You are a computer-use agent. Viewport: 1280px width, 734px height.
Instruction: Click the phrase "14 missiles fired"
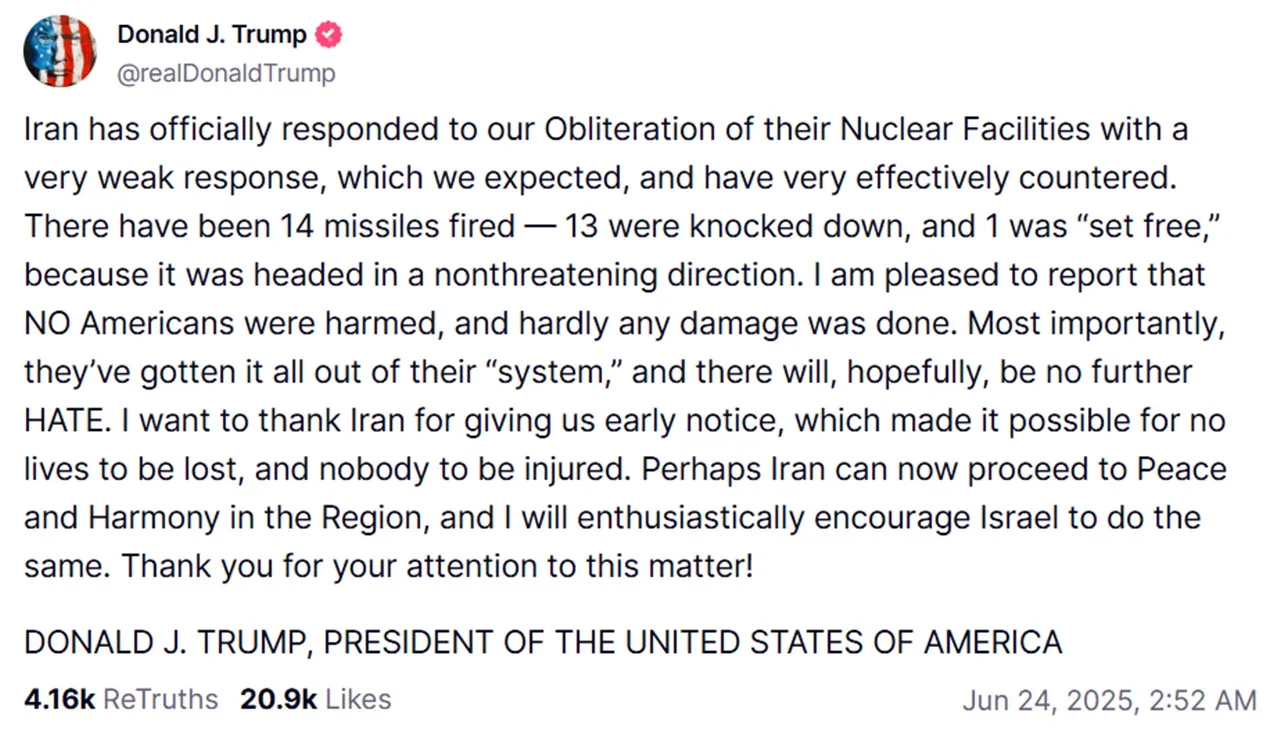(x=392, y=226)
